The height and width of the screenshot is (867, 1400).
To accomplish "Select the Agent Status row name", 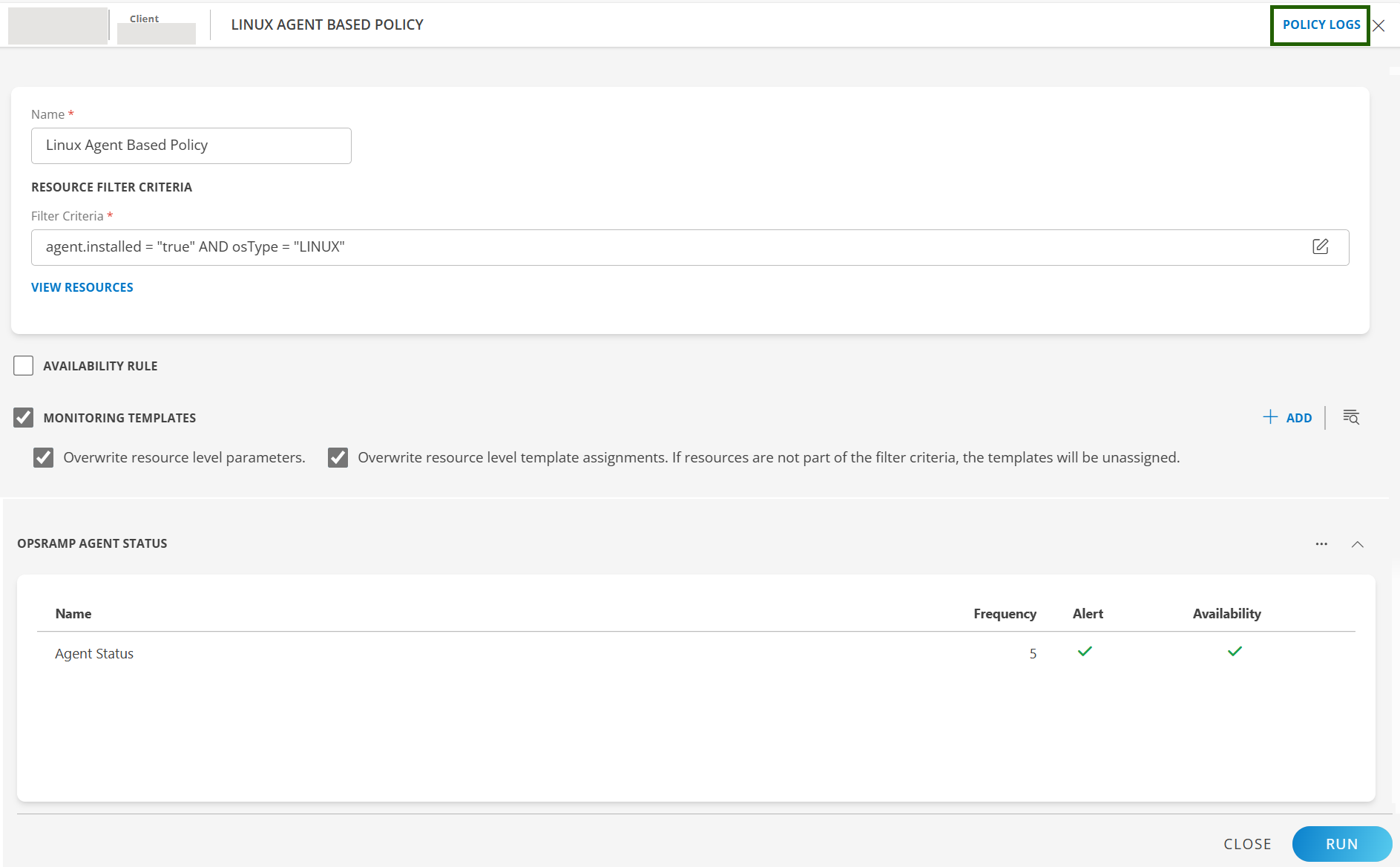I will (x=94, y=654).
